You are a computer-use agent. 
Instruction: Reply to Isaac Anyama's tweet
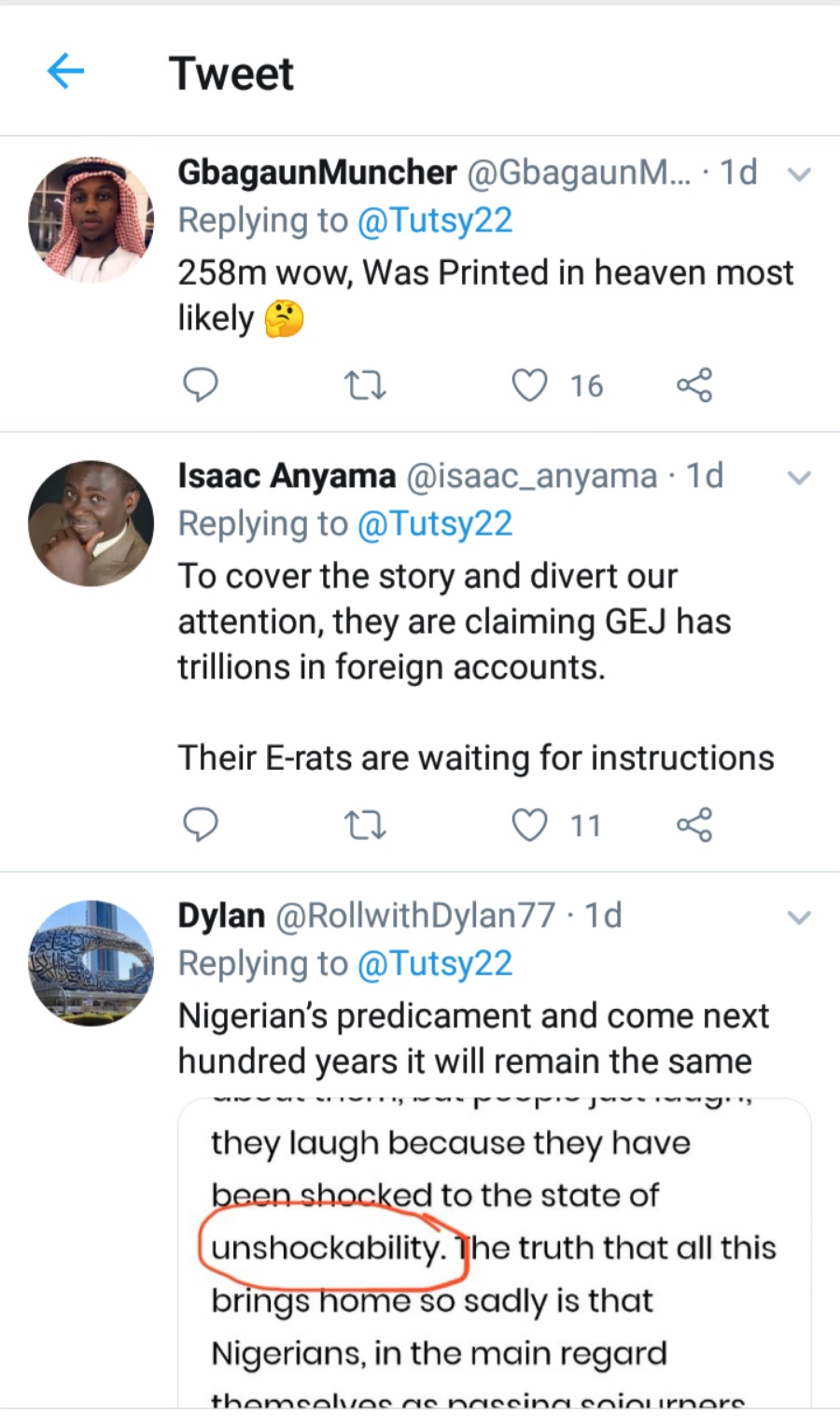(x=200, y=825)
